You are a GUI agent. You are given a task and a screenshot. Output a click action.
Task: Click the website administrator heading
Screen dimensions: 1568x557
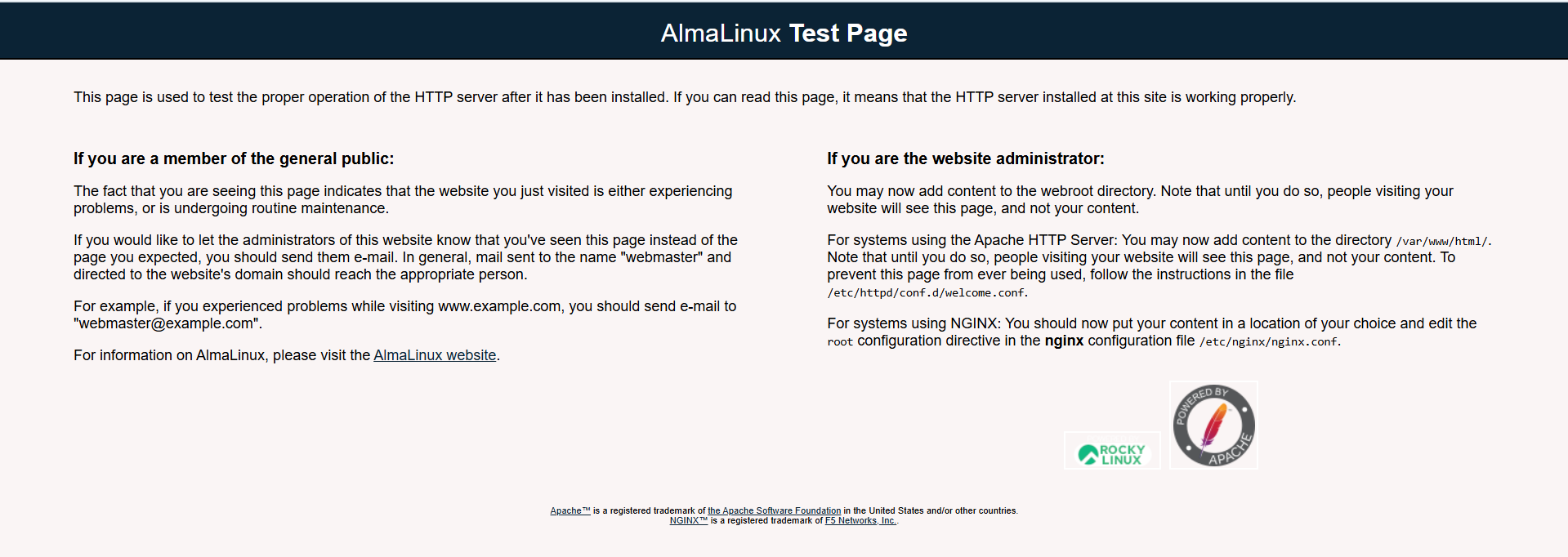click(966, 158)
